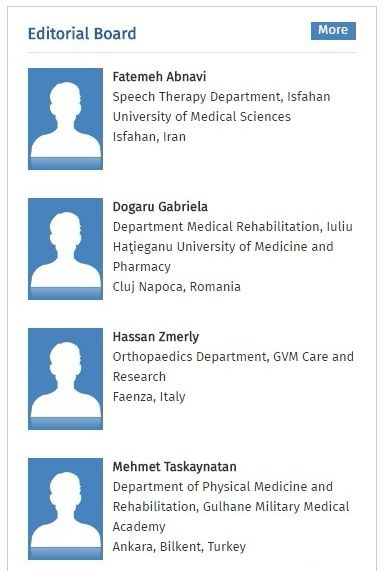Open Fatemeh Abnavi's profile avatar
The width and height of the screenshot is (383, 571).
tap(66, 119)
